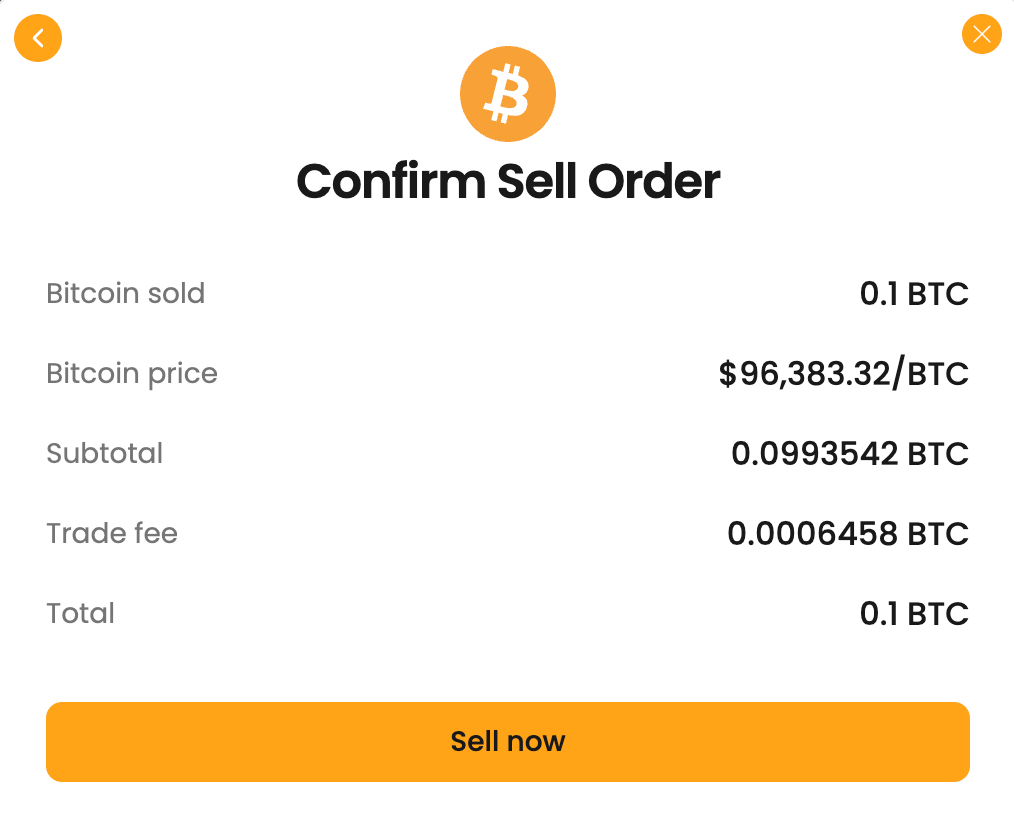Select the 0.0993542 BTC subtotal value

click(x=850, y=454)
